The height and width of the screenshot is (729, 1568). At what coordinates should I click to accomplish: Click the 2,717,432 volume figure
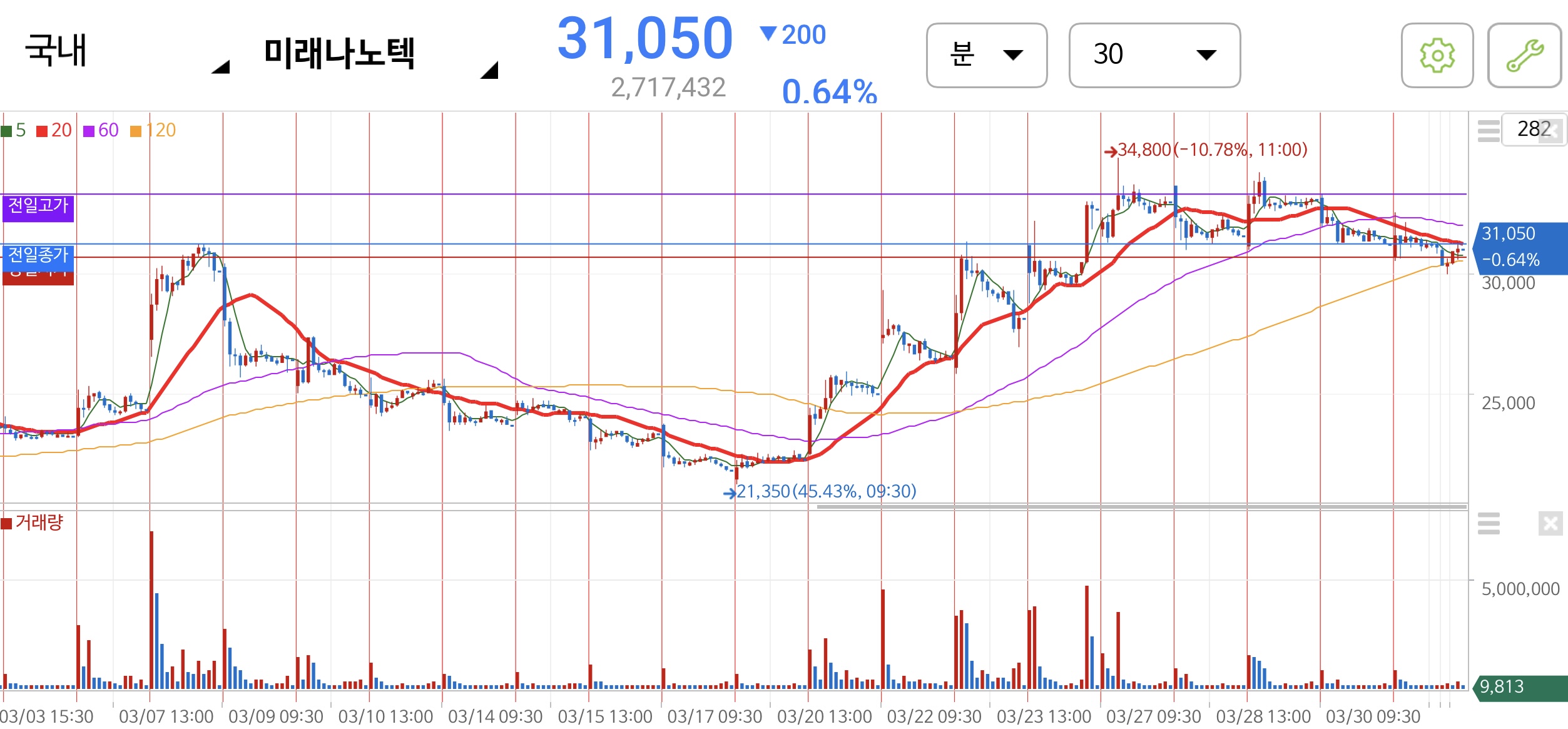[x=668, y=88]
